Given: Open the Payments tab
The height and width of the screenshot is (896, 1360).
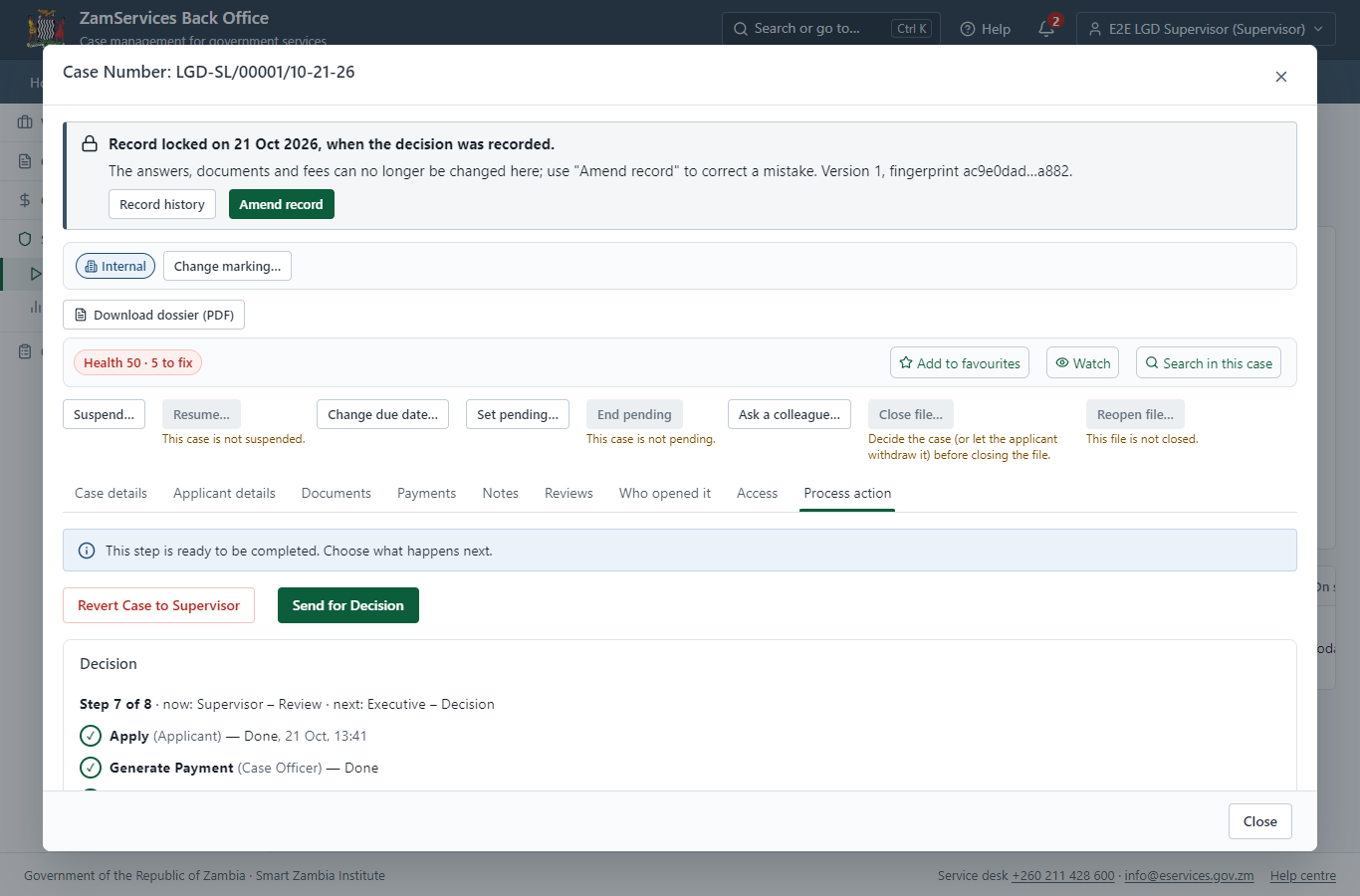Looking at the screenshot, I should (426, 493).
